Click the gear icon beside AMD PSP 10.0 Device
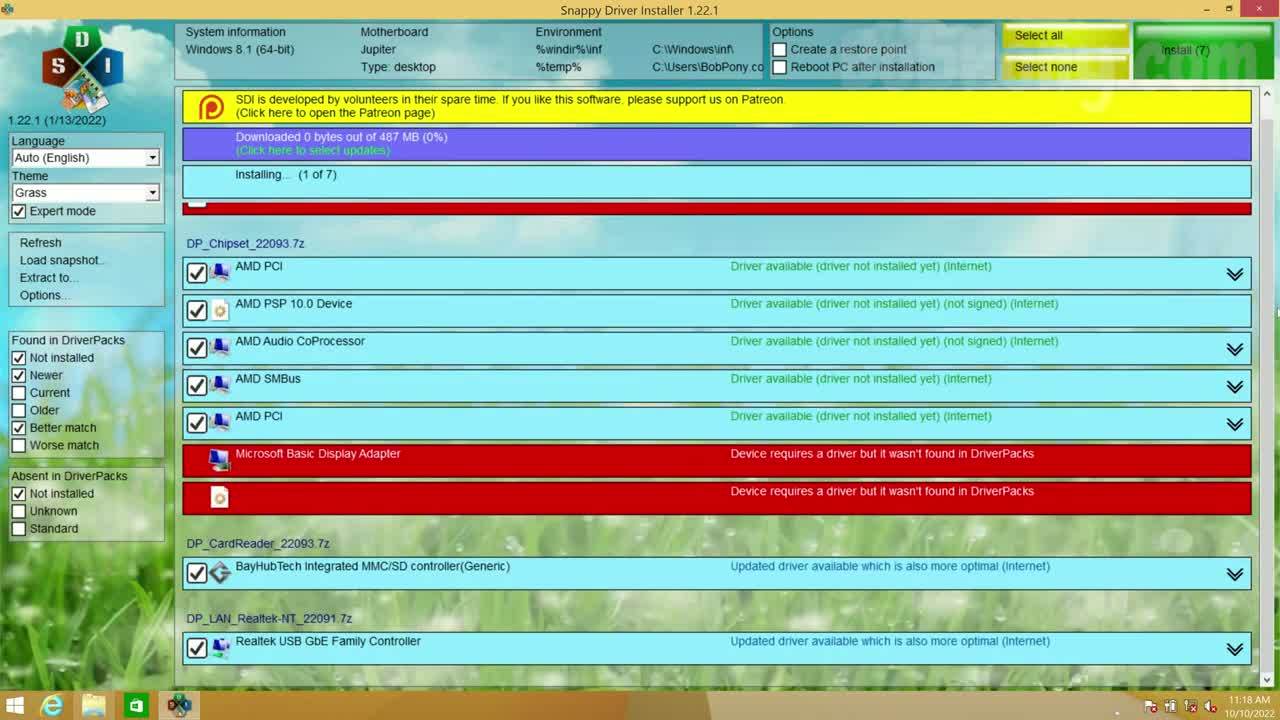 [x=220, y=310]
